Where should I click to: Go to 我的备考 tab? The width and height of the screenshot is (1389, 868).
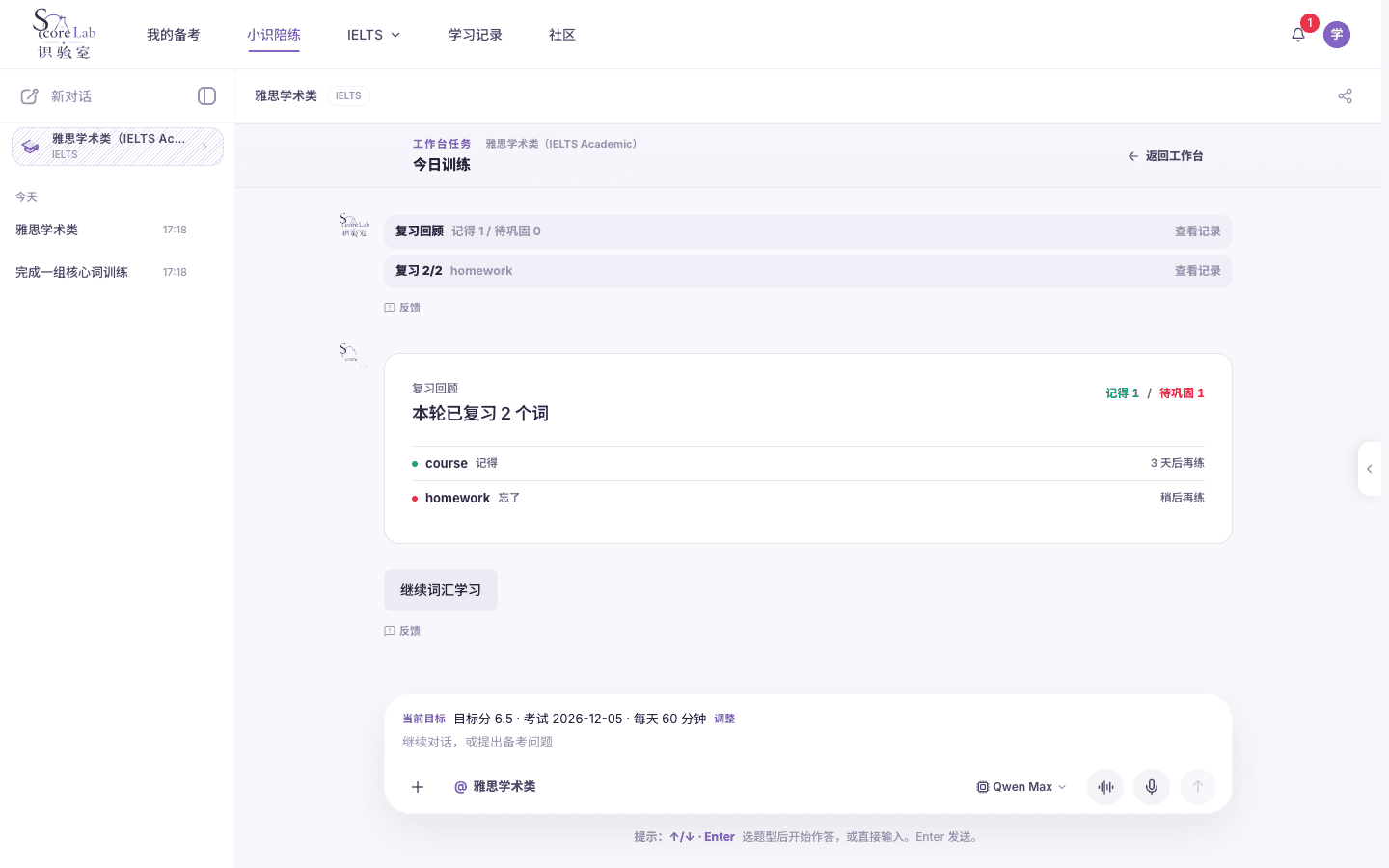[x=174, y=35]
